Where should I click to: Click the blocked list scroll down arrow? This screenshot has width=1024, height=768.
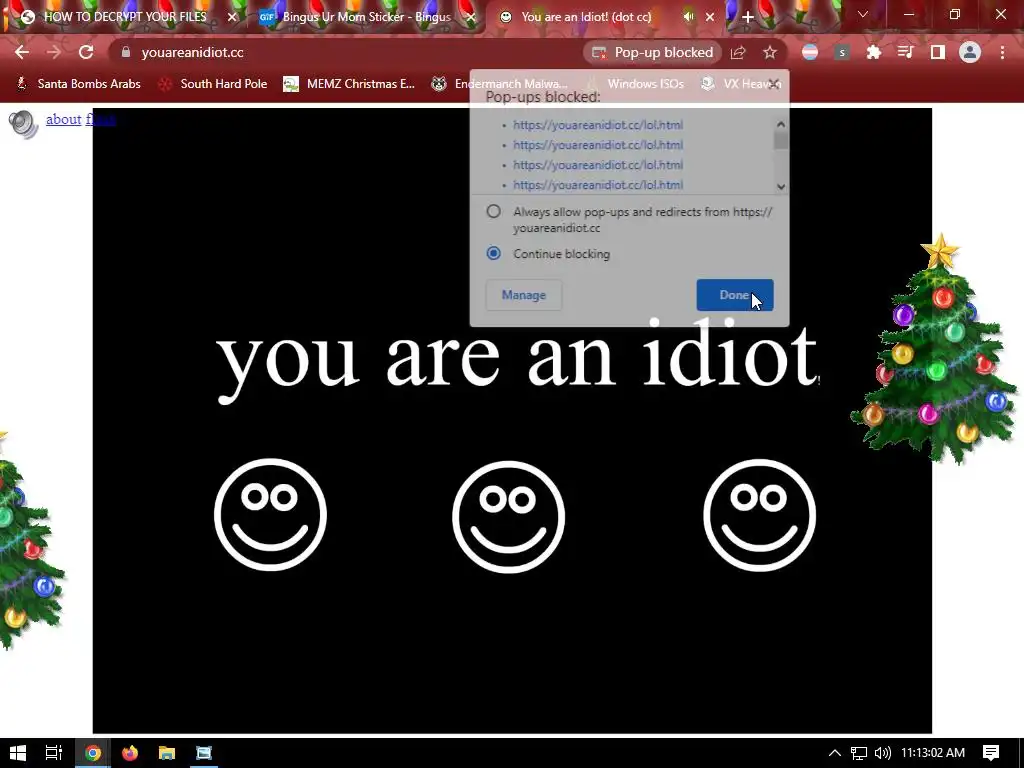tap(781, 187)
